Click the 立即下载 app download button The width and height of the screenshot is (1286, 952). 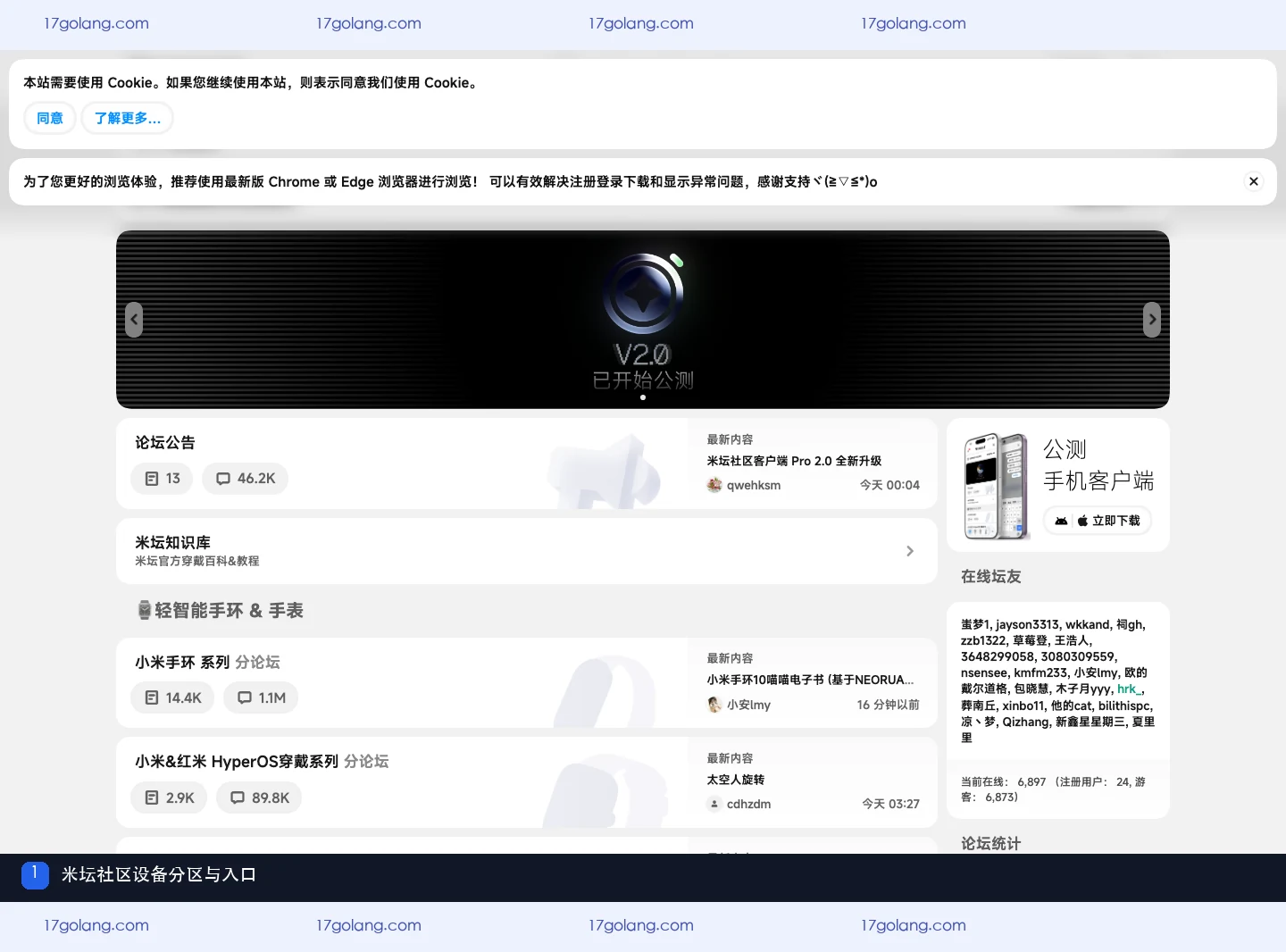coord(1098,521)
